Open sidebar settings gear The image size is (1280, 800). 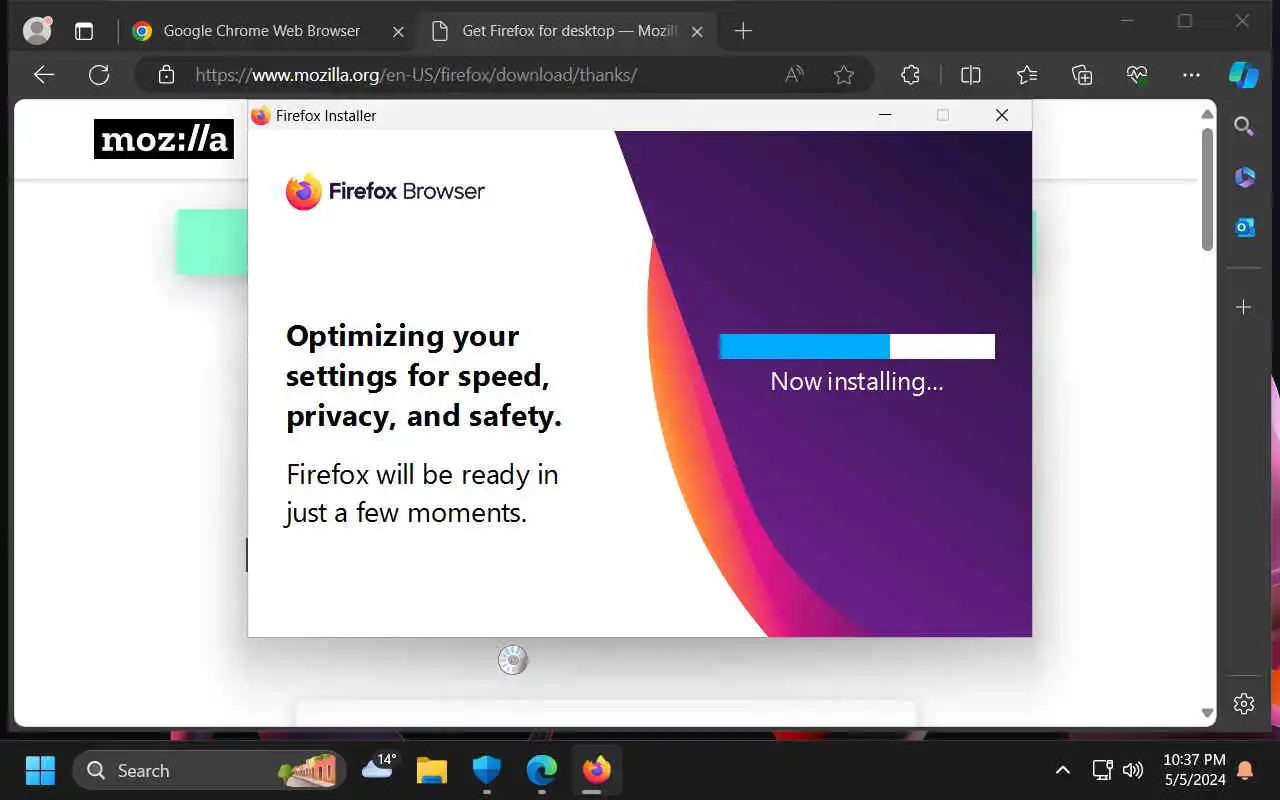pyautogui.click(x=1244, y=704)
